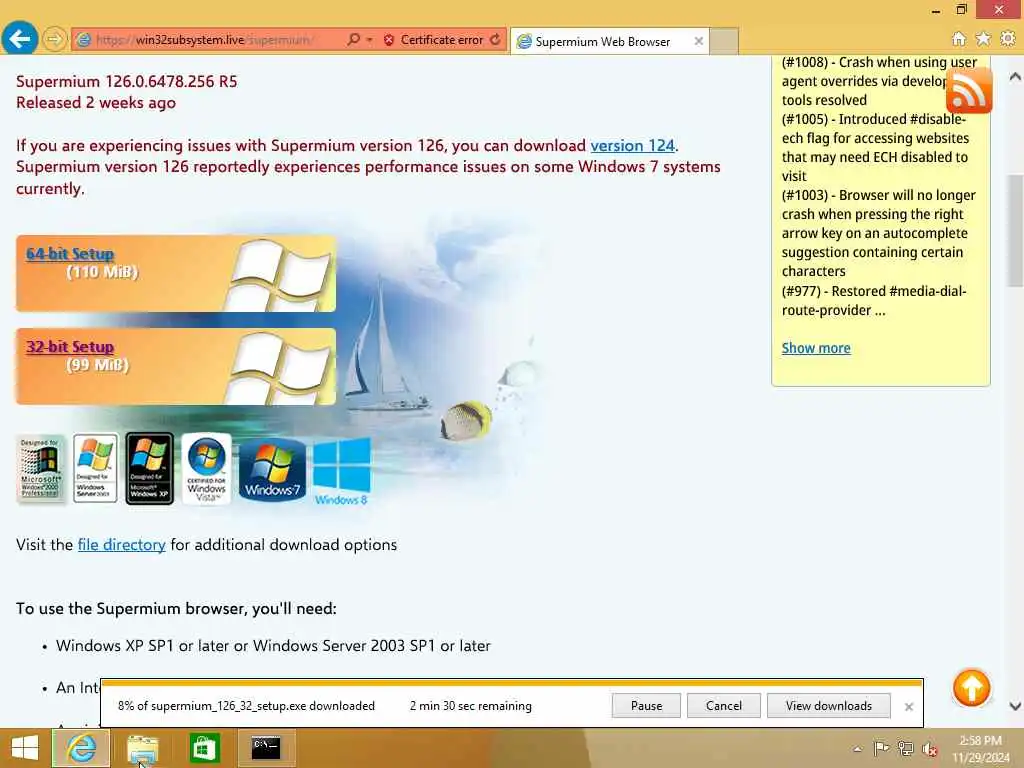Go to the home page icon

coord(959,39)
